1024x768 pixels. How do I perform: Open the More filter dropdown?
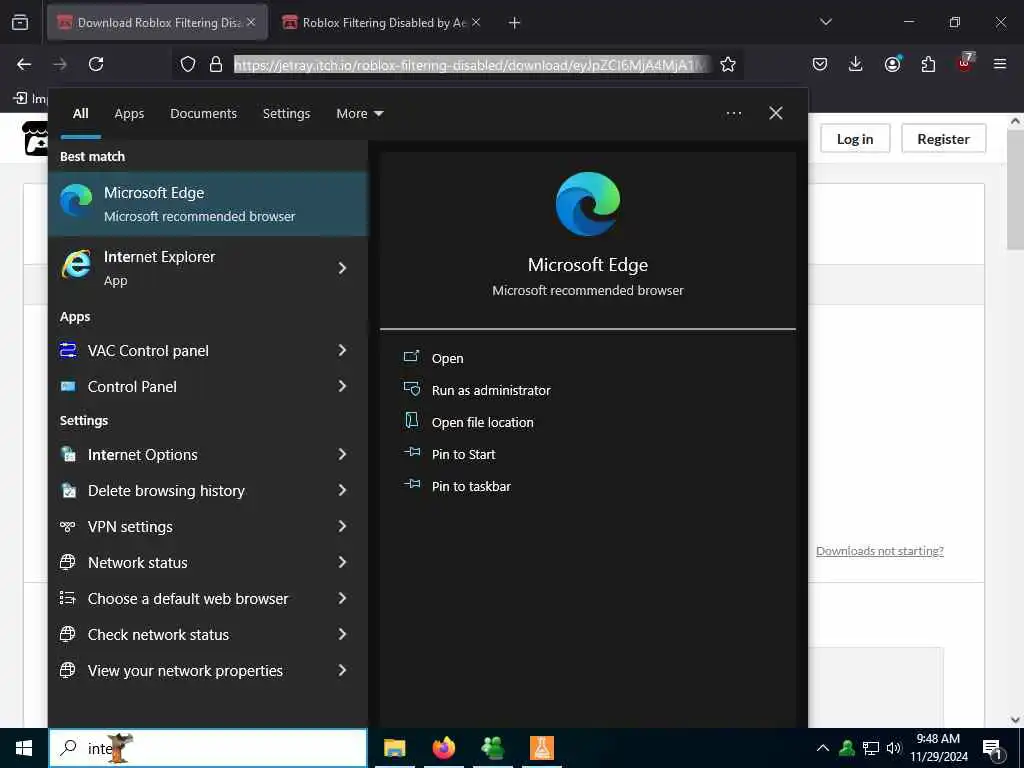click(x=359, y=114)
